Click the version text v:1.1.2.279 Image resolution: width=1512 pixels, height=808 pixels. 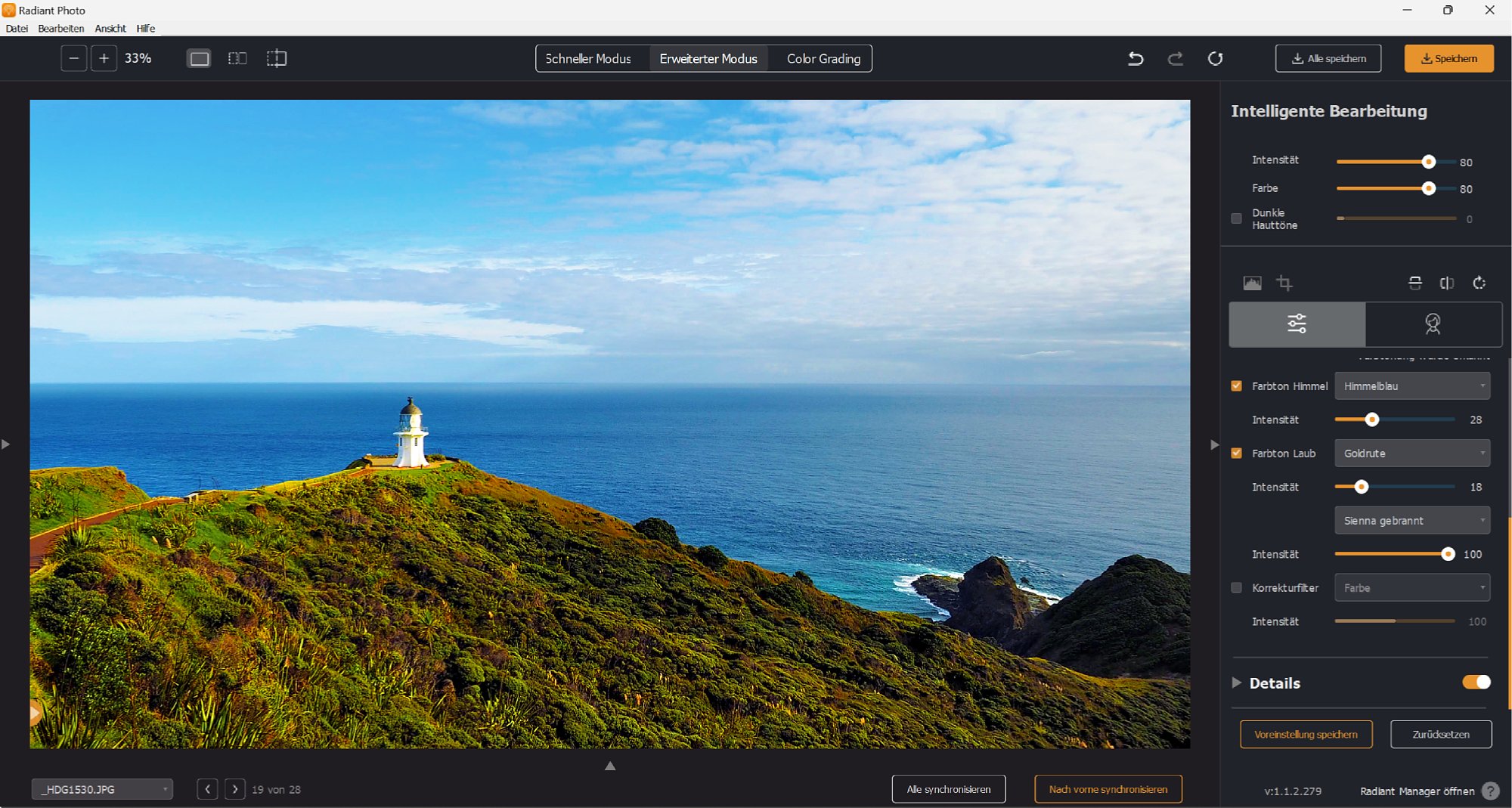coord(1293,791)
